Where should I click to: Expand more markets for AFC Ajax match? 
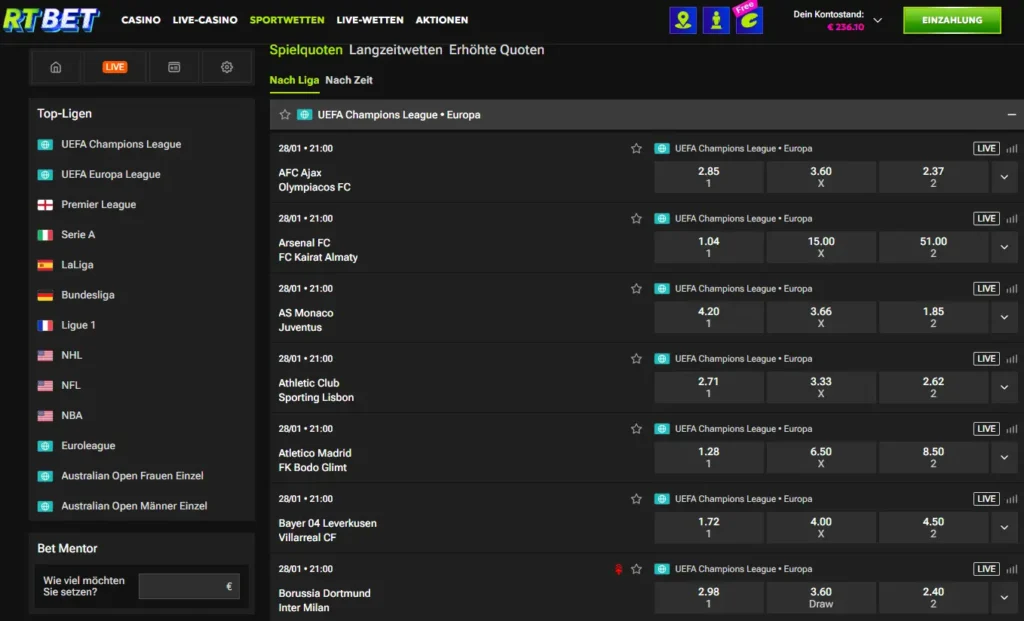coord(1004,177)
